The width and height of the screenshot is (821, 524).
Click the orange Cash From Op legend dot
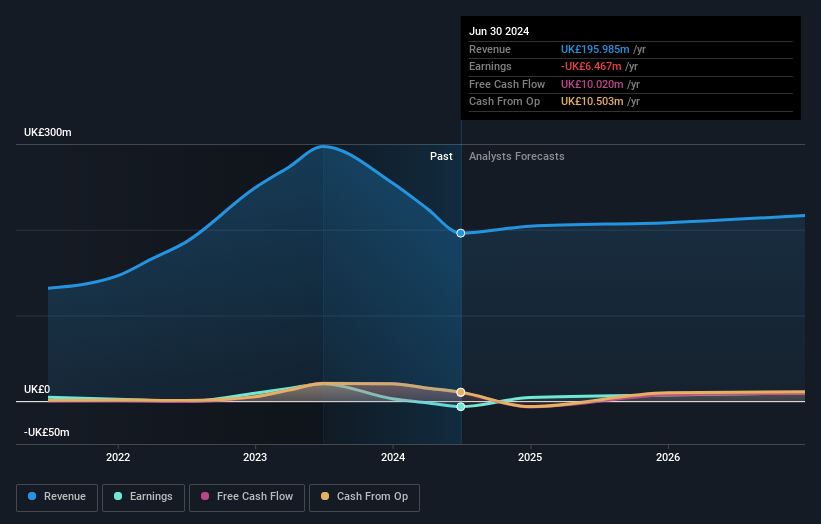tap(325, 496)
